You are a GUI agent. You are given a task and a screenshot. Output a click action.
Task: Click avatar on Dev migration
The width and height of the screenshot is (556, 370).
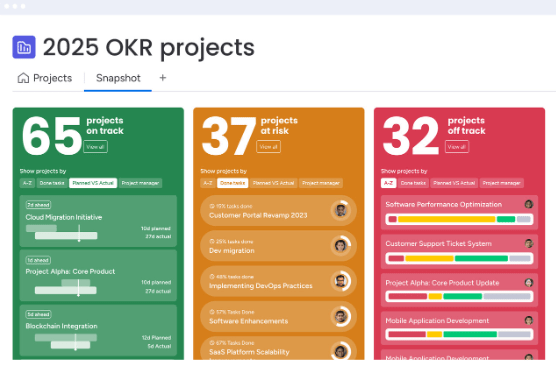[341, 245]
